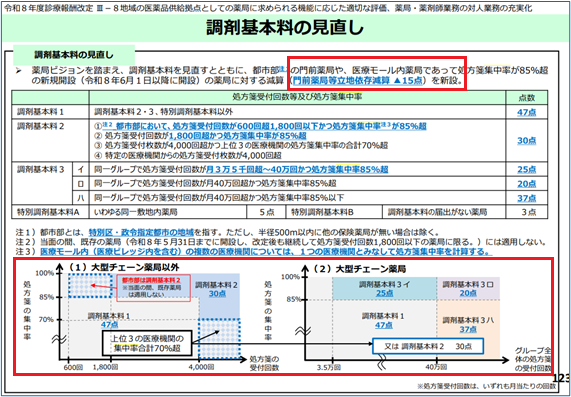
Task: Click underlined 特別区・政令指定都市の地域 in 注1
Action: tap(142, 232)
